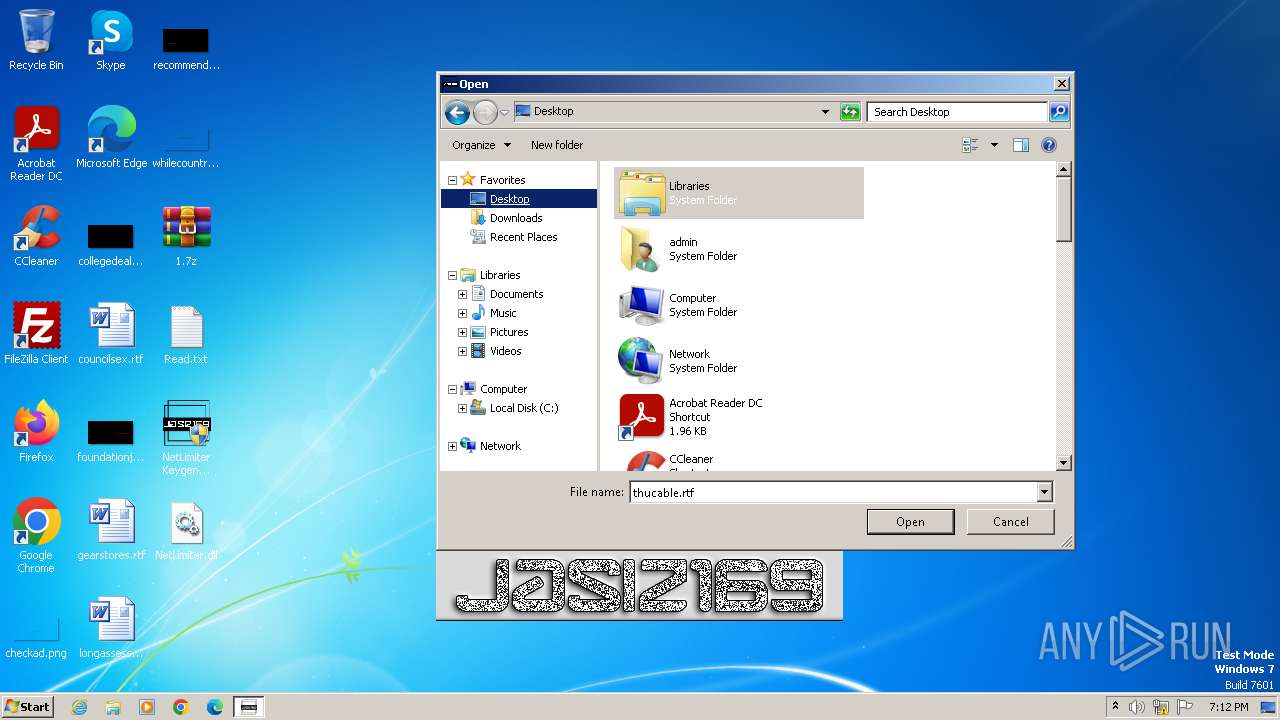Click the volume icon in system tray
The image size is (1280, 720).
coord(1137,707)
